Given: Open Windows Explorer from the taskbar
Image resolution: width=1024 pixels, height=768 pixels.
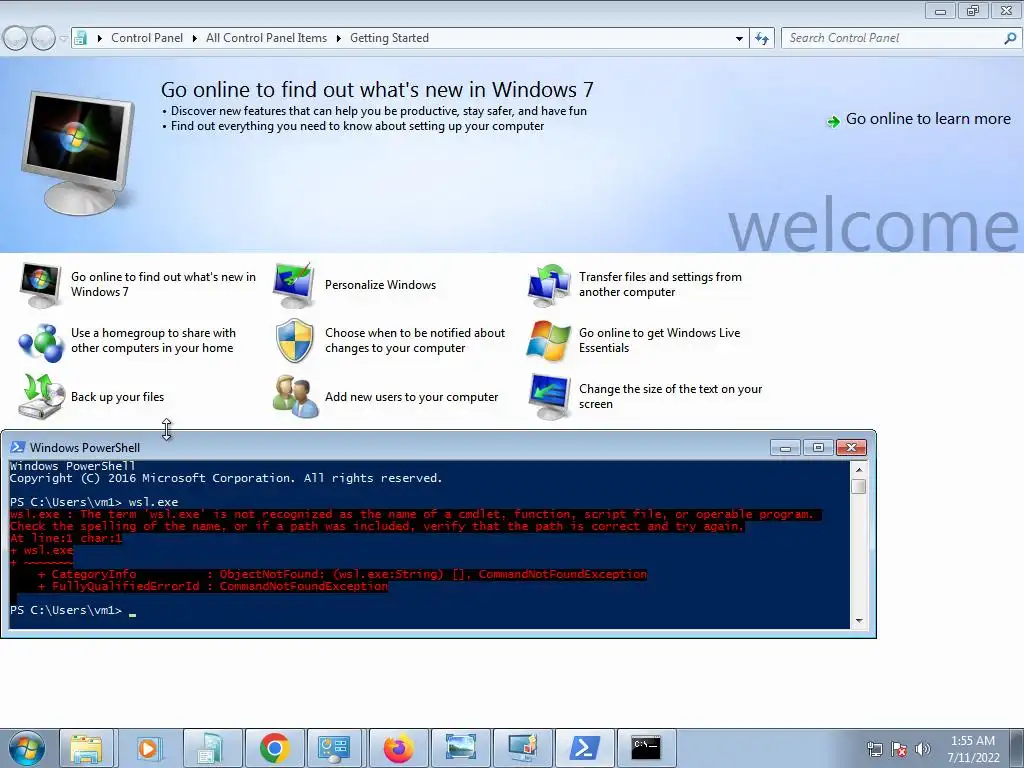Looking at the screenshot, I should pyautogui.click(x=87, y=748).
